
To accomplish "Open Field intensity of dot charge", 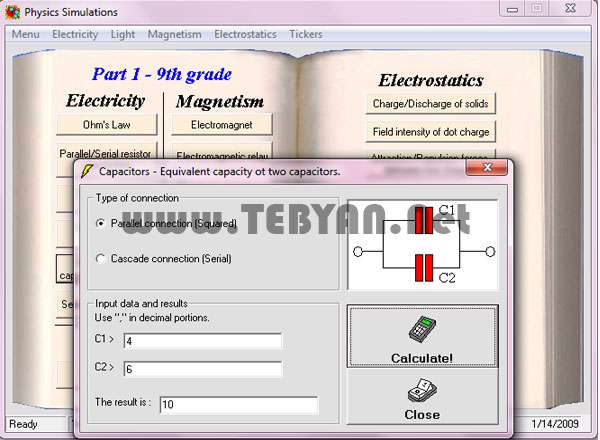I will [430, 132].
